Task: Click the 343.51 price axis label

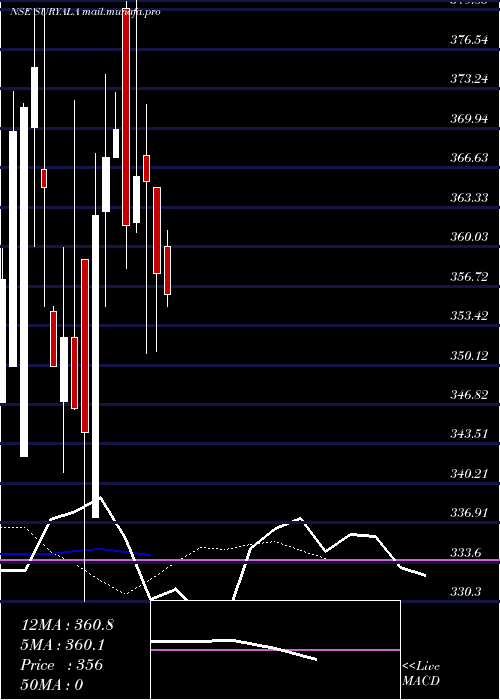Action: [x=469, y=434]
